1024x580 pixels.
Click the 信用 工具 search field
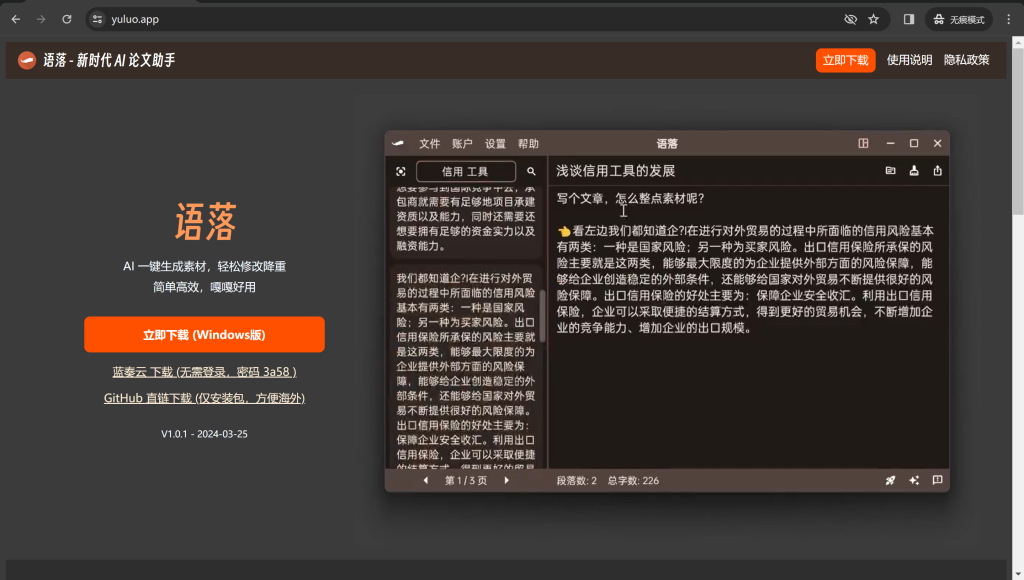466,171
